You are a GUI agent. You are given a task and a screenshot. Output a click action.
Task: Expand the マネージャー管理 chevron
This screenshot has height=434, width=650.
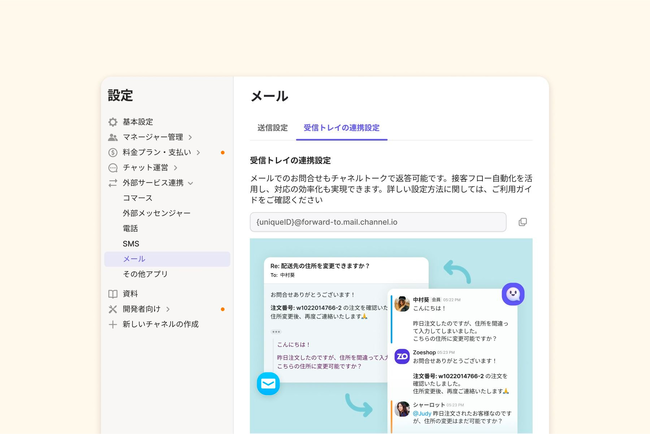[x=190, y=137]
